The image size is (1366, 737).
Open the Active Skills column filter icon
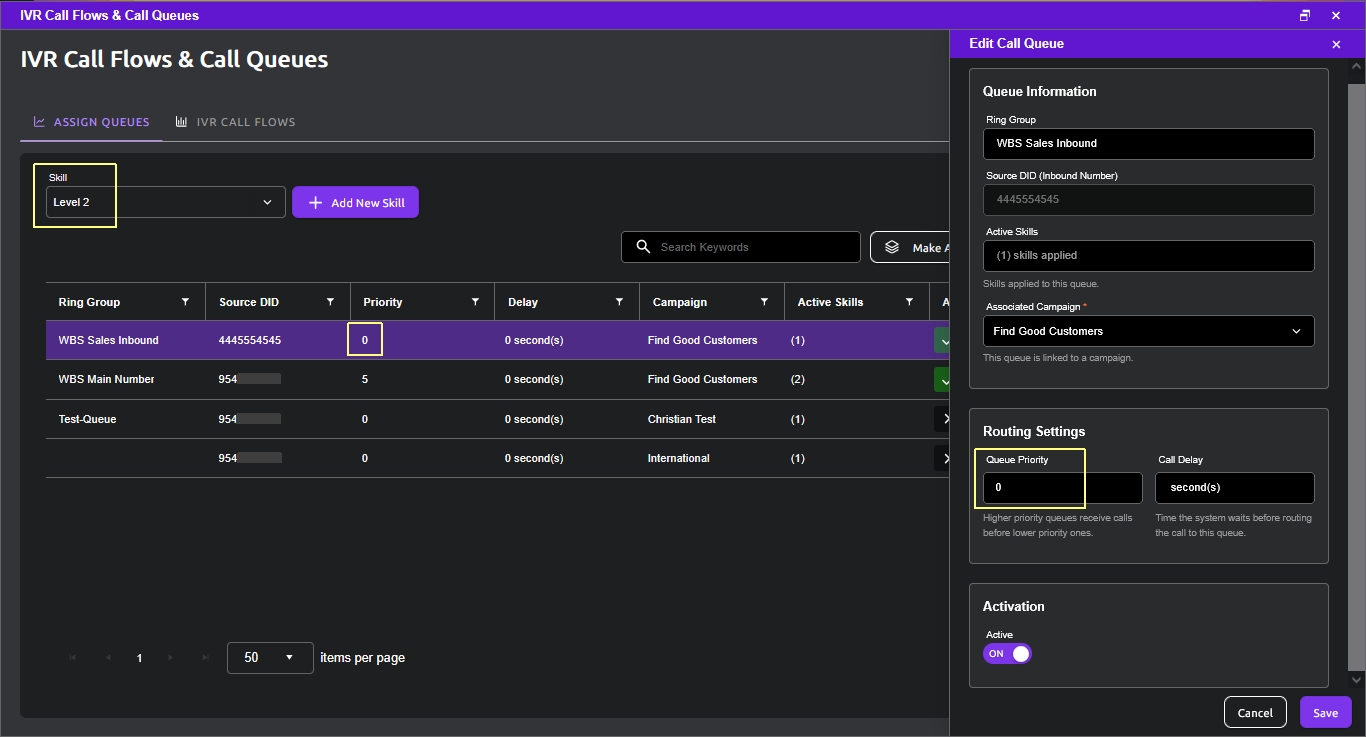[909, 302]
